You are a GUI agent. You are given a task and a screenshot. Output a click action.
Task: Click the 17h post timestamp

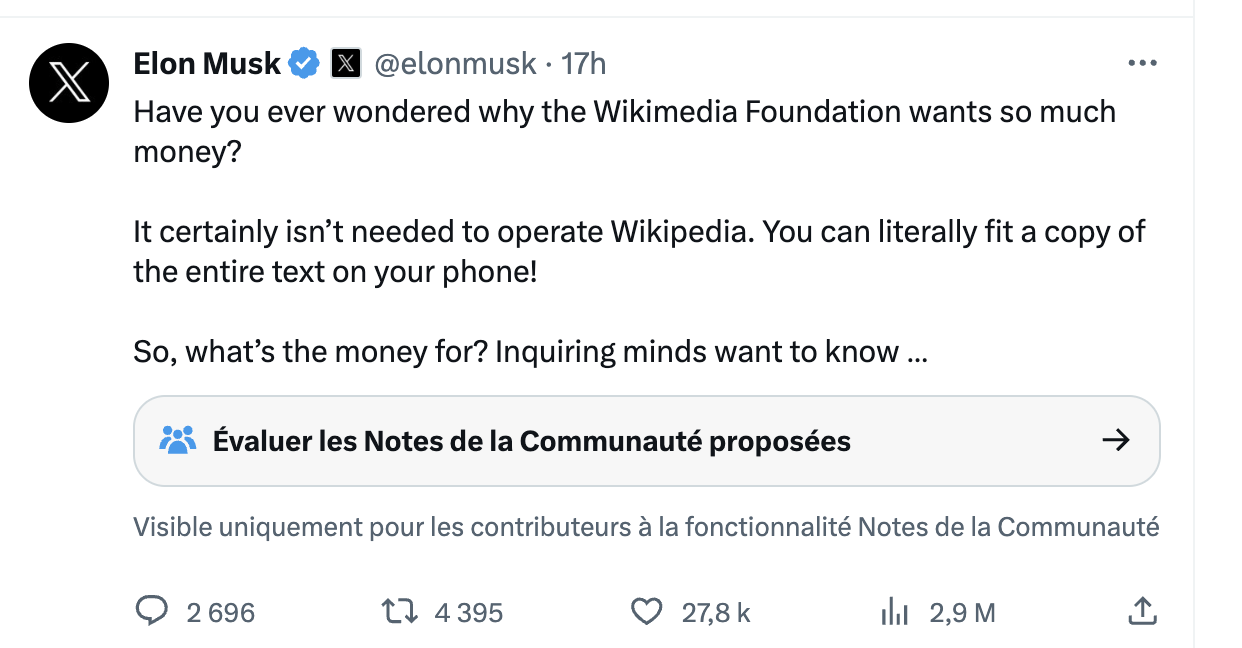click(x=583, y=64)
